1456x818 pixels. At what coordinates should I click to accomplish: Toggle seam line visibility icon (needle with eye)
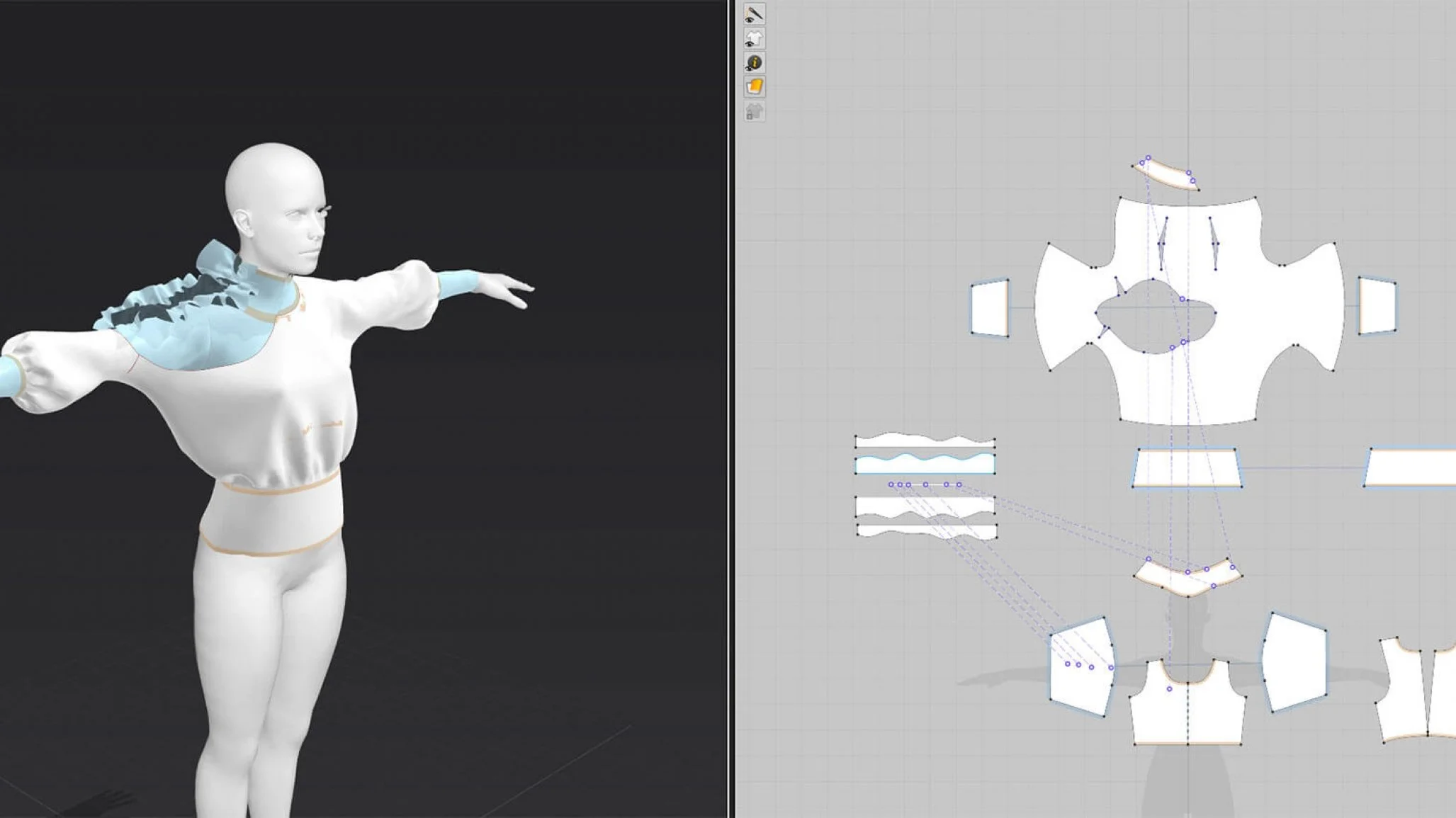click(754, 14)
